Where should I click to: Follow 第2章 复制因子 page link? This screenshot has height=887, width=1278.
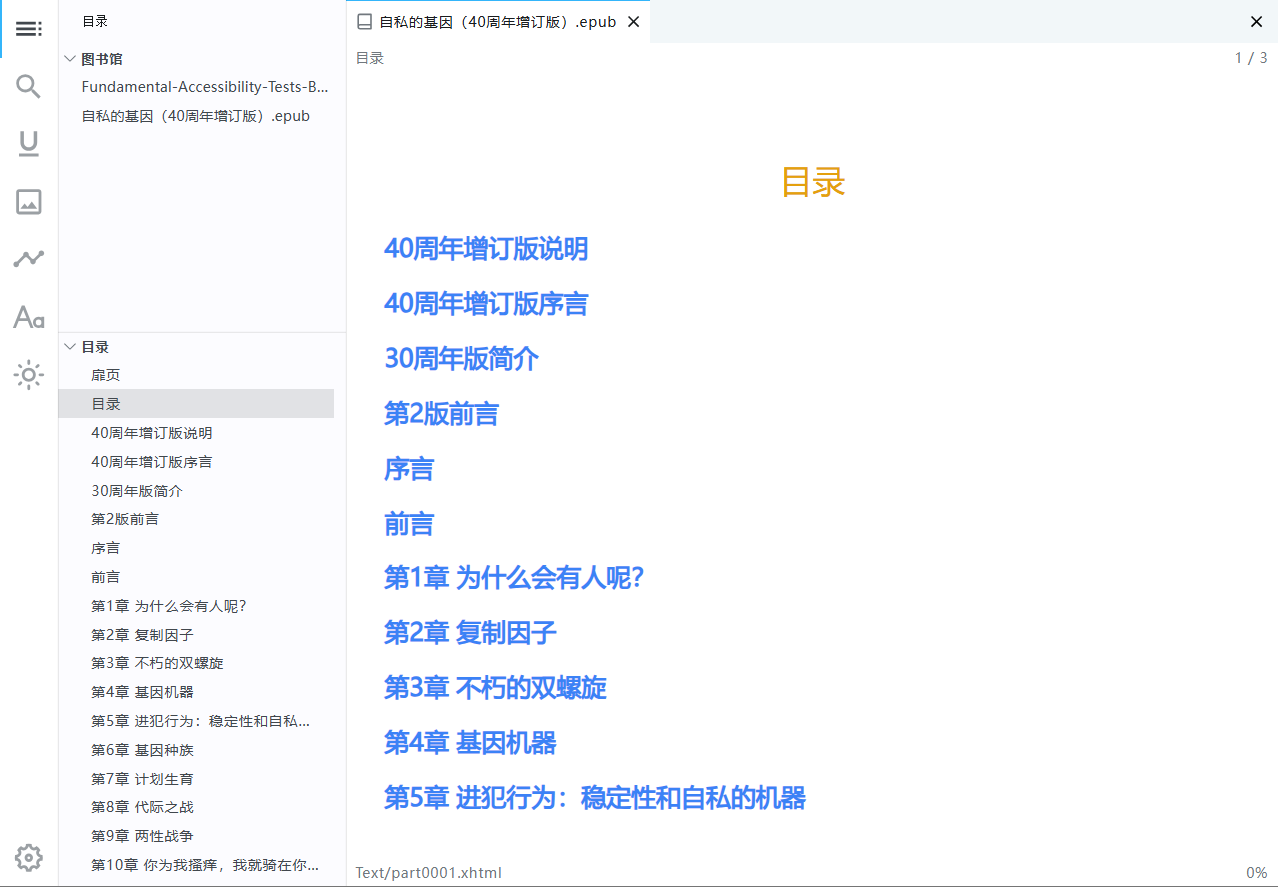pos(470,633)
